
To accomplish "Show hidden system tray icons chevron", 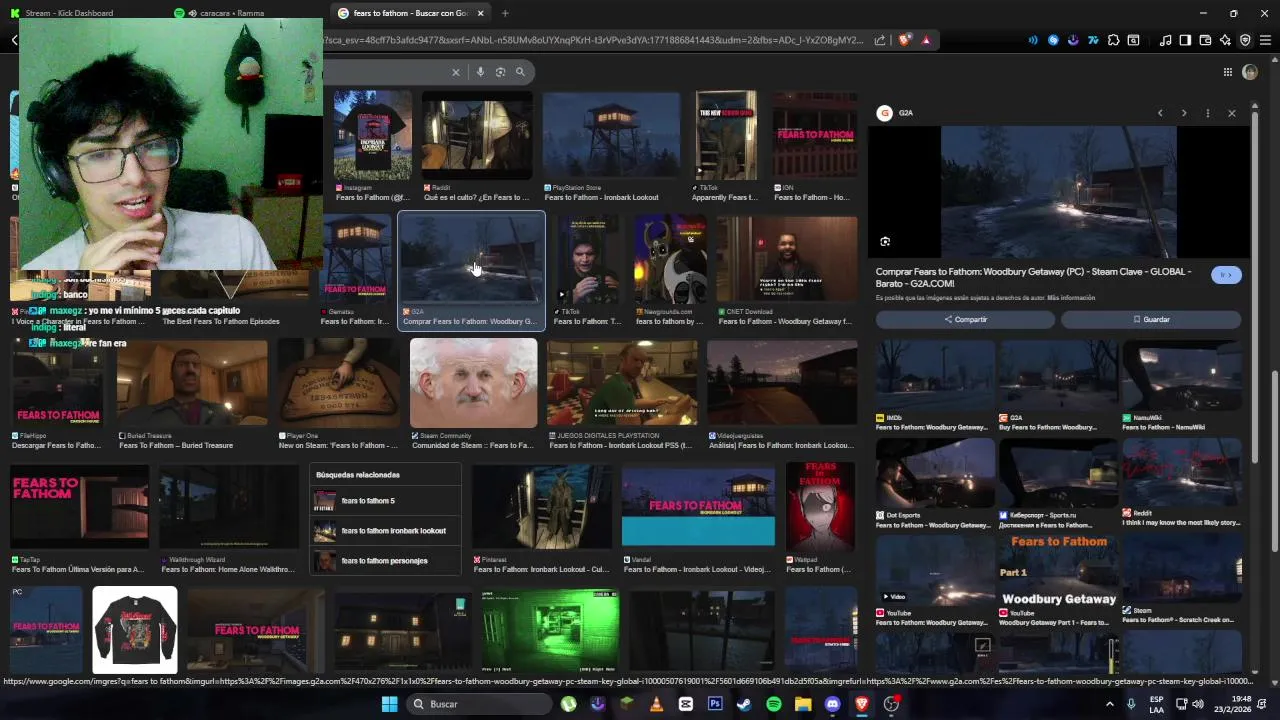I will tap(1109, 704).
